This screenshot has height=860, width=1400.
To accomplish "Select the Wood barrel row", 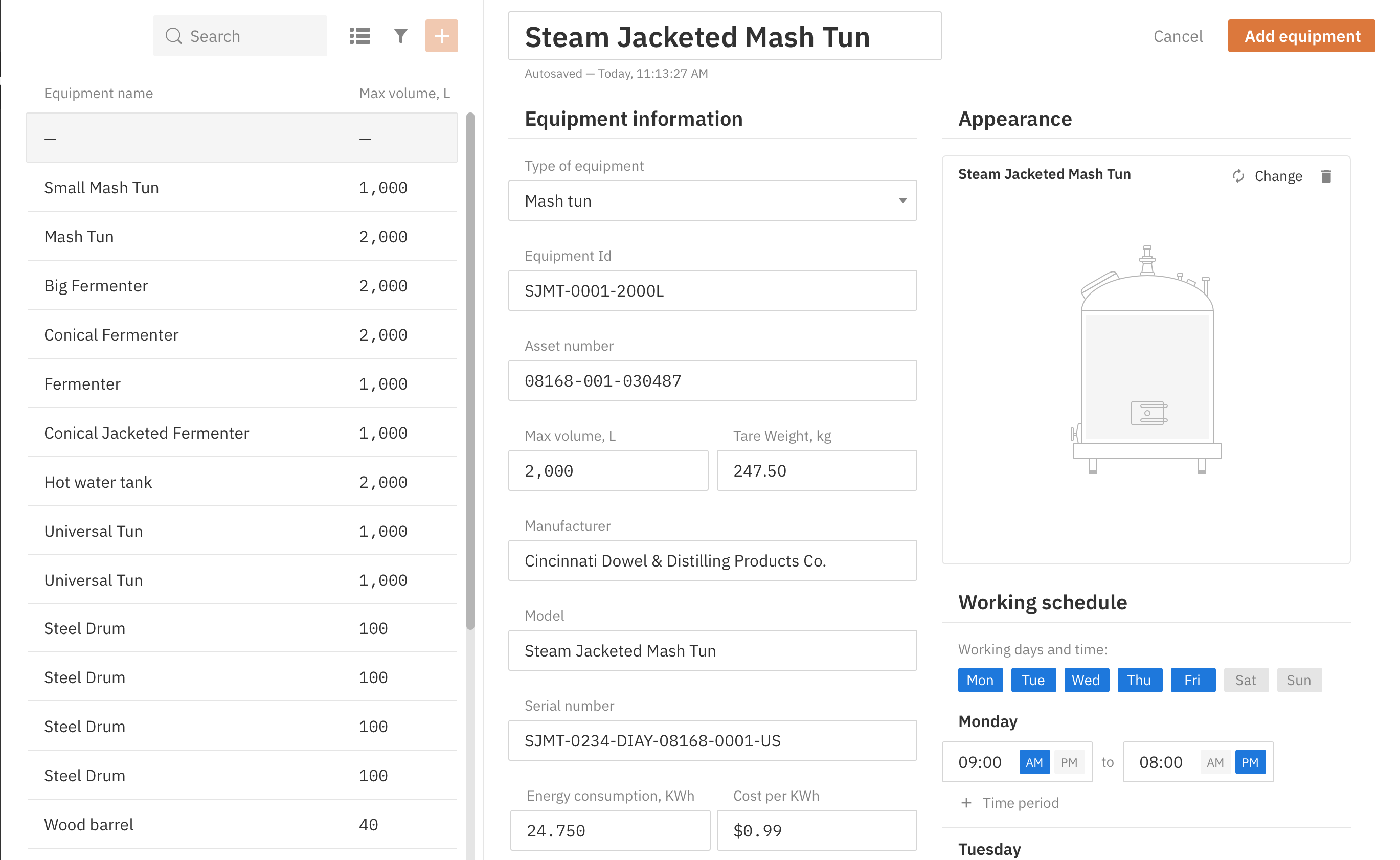I will (242, 824).
